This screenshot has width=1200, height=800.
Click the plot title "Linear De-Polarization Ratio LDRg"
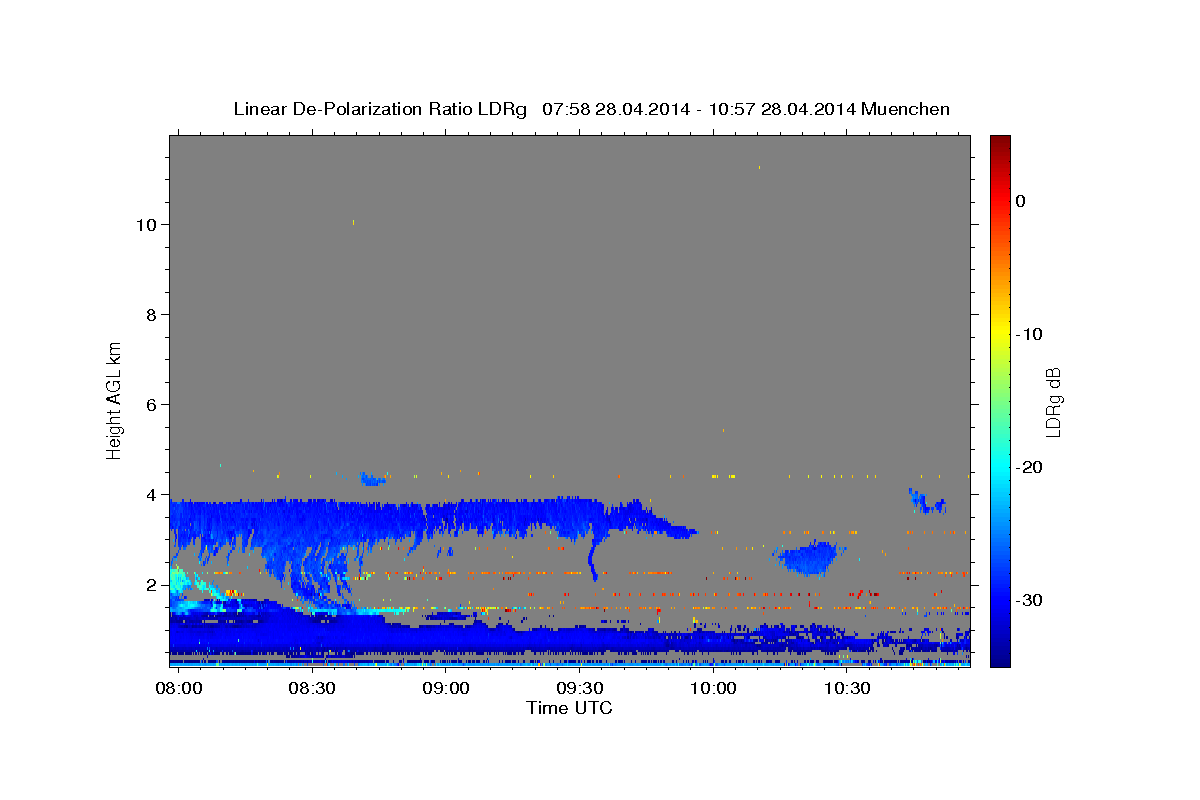point(380,109)
